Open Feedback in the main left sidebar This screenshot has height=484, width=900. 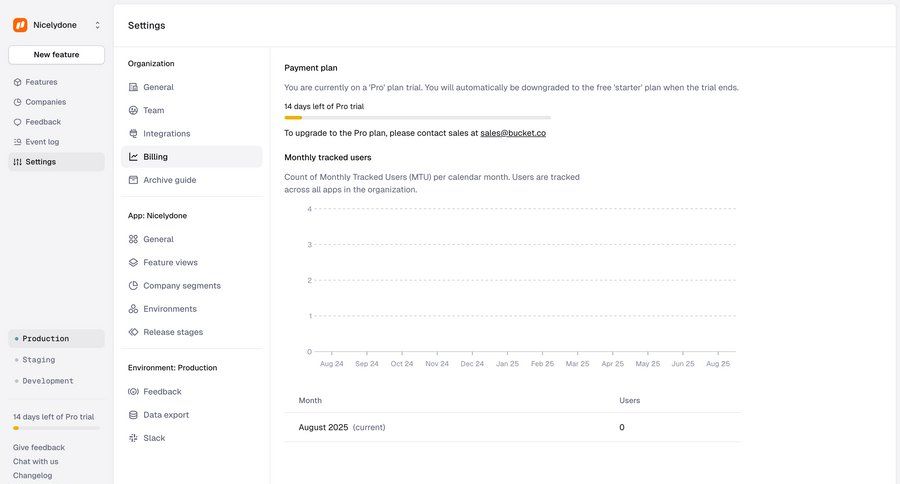tap(56, 122)
